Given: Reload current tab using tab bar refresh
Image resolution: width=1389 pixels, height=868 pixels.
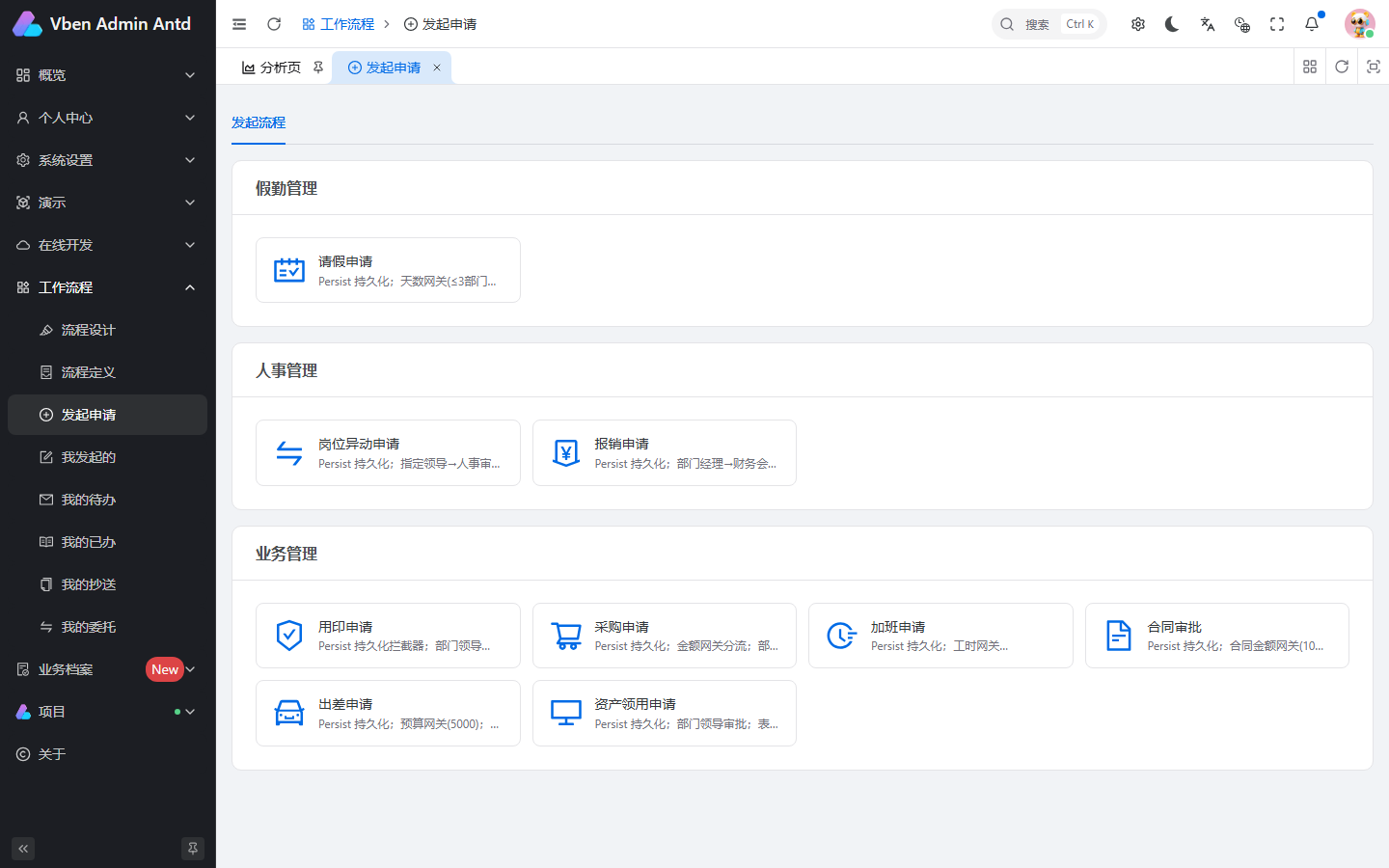Looking at the screenshot, I should click(x=1342, y=67).
